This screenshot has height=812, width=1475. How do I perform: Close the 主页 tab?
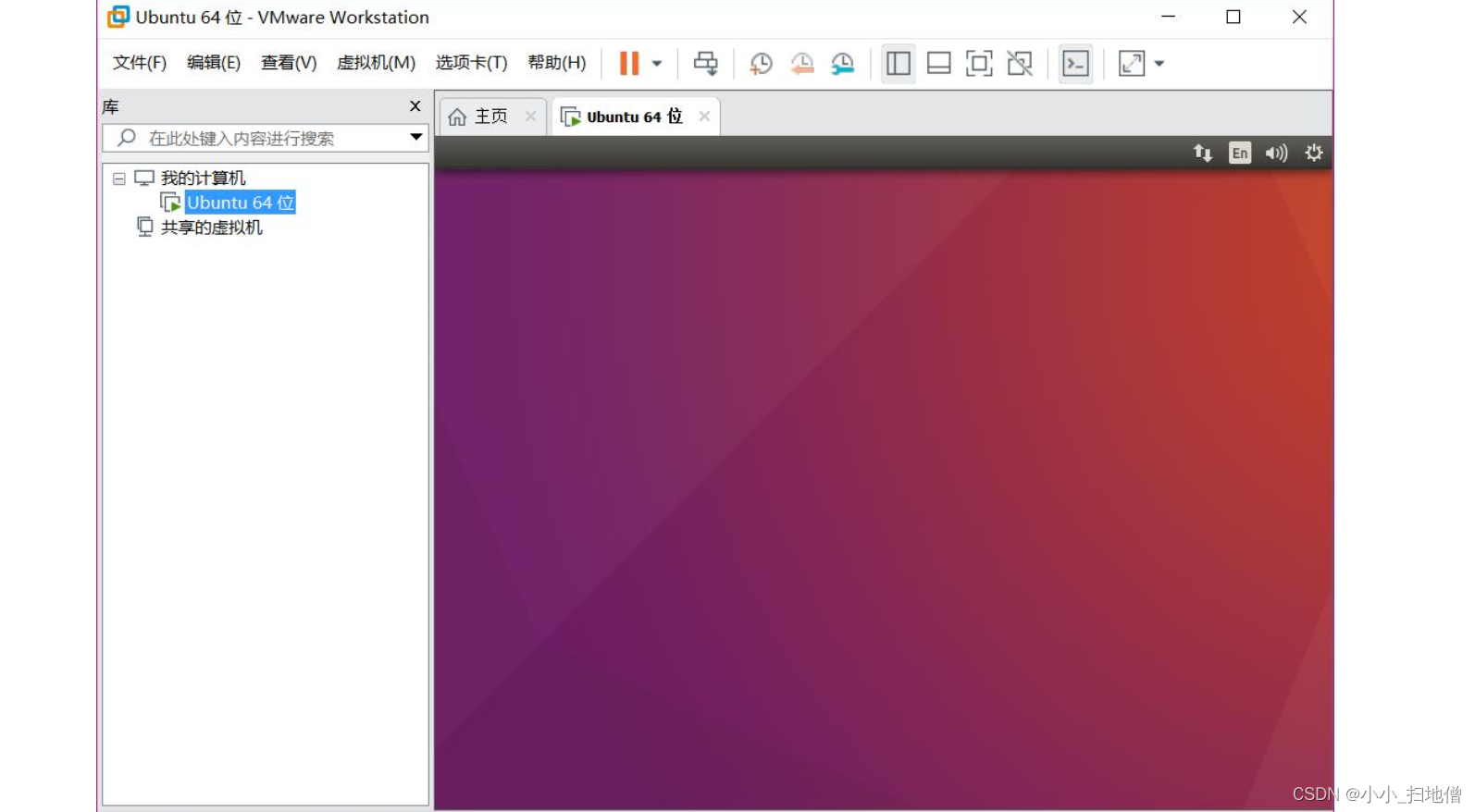point(530,116)
